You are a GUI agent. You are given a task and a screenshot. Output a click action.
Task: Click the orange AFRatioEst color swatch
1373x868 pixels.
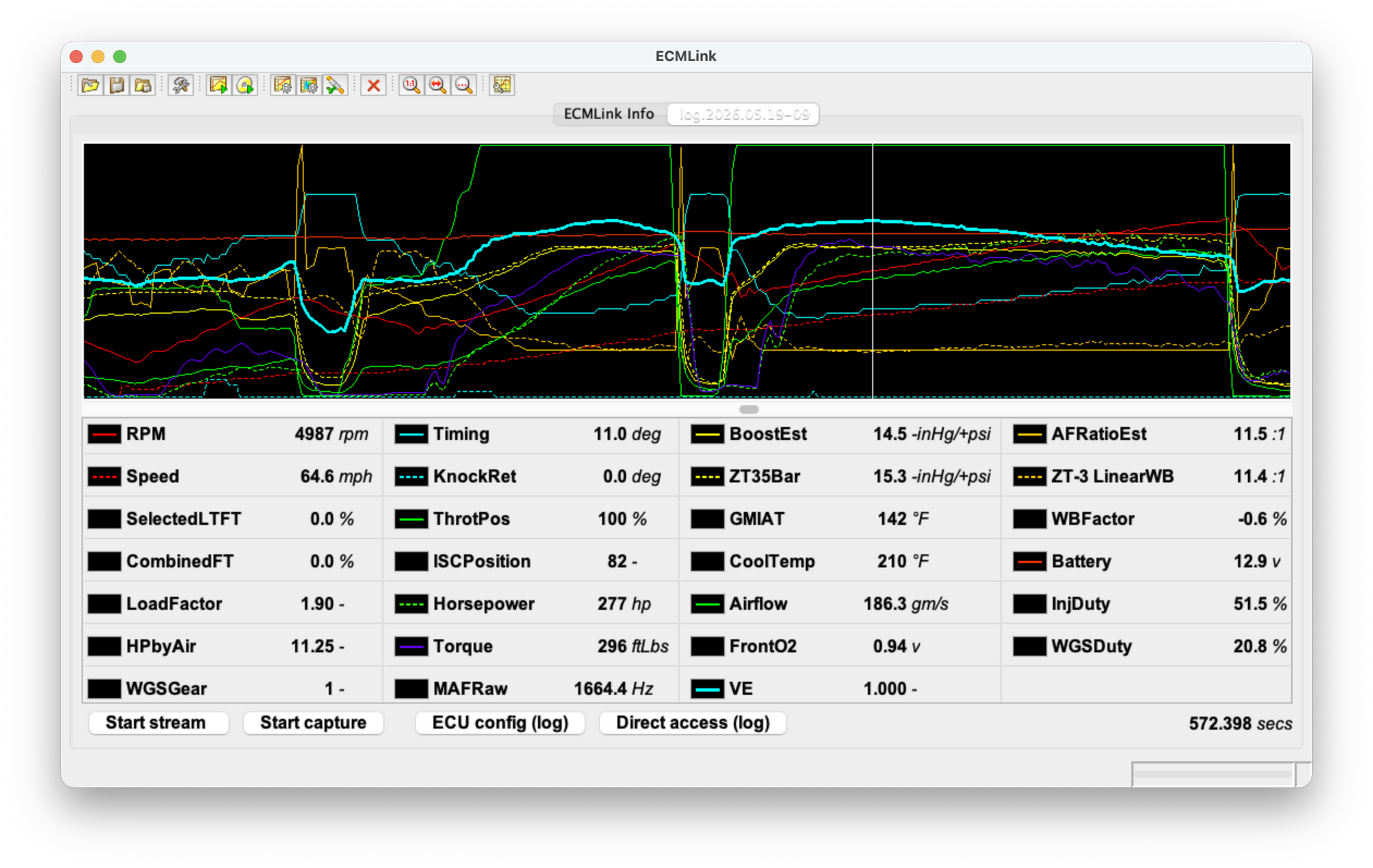click(x=1030, y=434)
